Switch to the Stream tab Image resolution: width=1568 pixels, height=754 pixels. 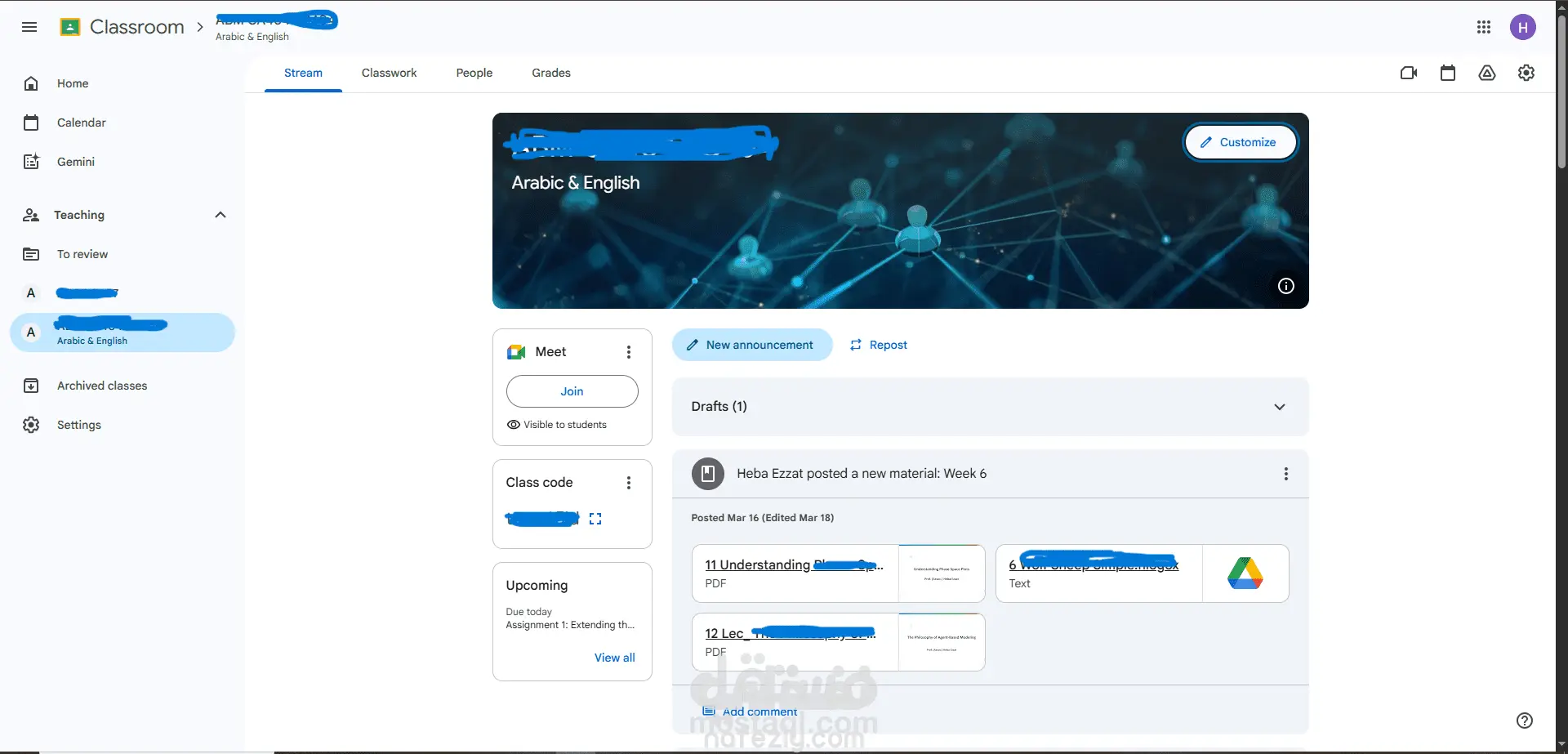click(x=303, y=73)
